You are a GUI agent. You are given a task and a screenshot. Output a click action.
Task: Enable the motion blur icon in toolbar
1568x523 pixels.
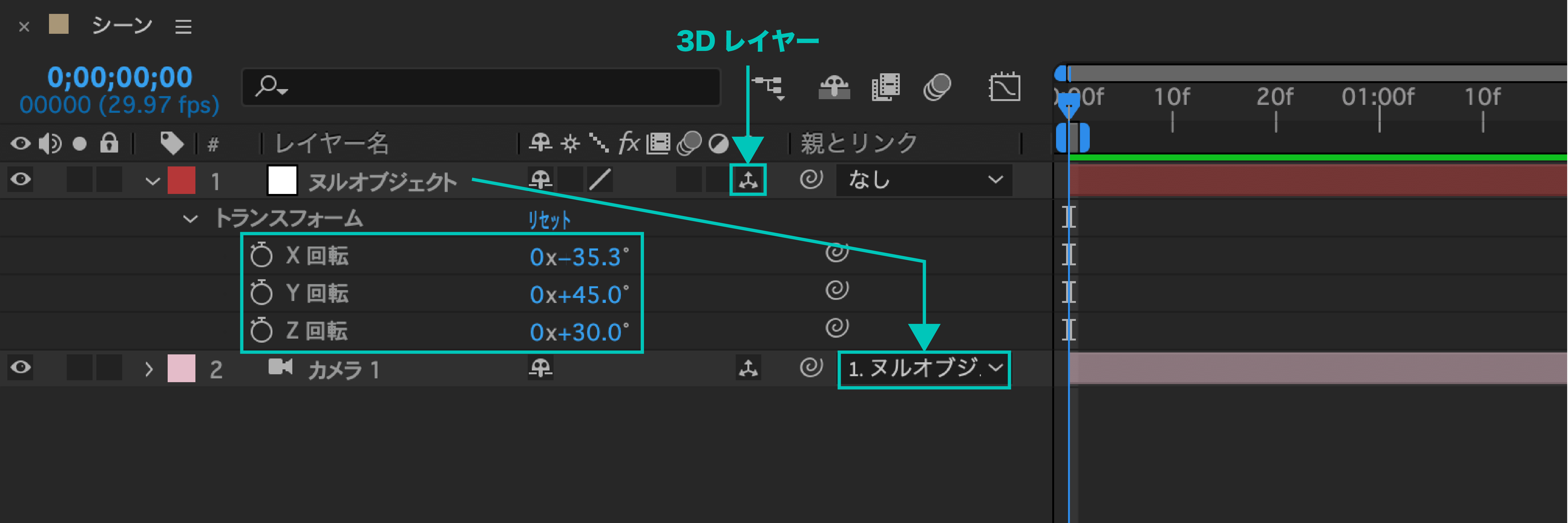pyautogui.click(x=937, y=87)
